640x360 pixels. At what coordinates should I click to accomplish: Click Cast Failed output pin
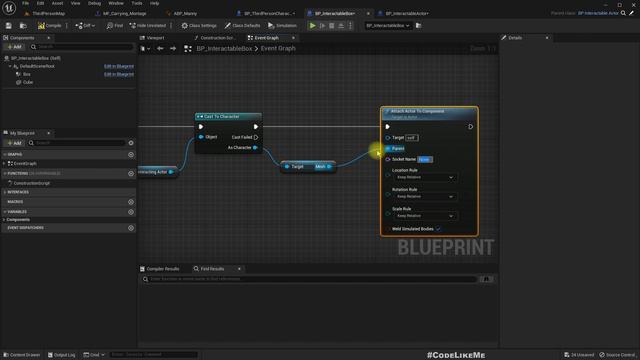tap(256, 137)
